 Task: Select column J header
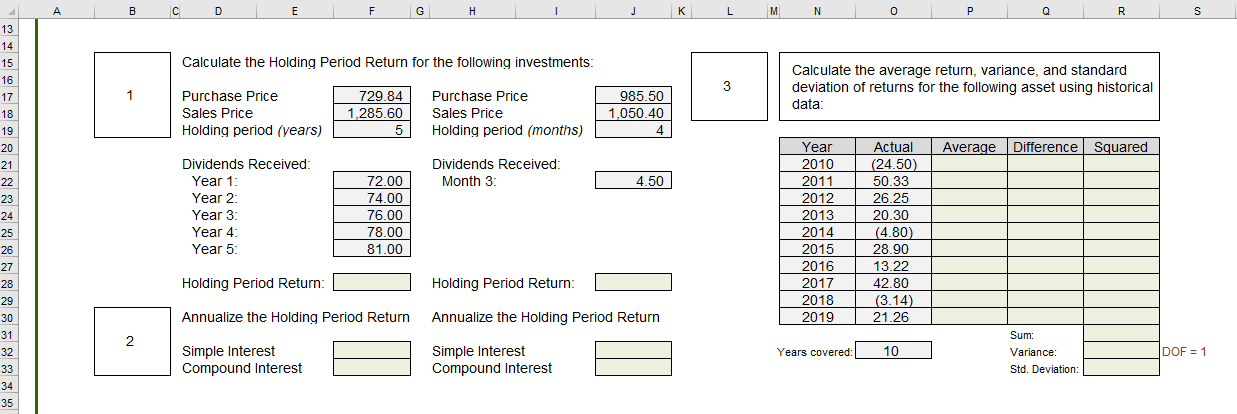(633, 11)
